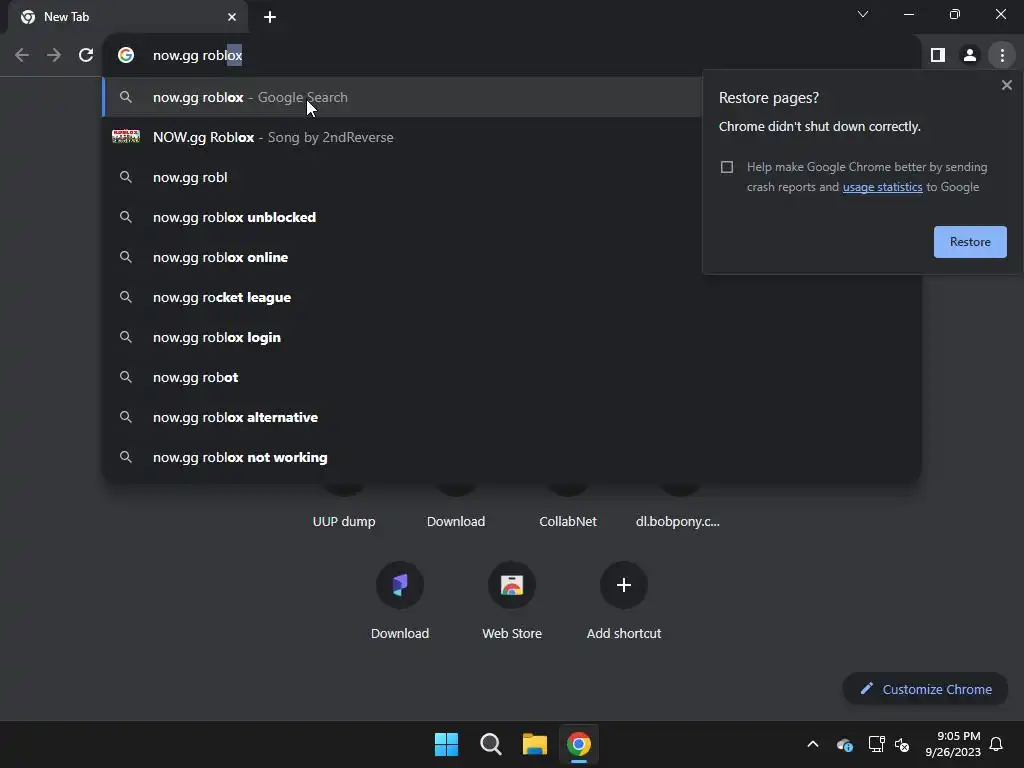Click search icon beside 'now.gg robot'
This screenshot has width=1024, height=768.
(126, 377)
